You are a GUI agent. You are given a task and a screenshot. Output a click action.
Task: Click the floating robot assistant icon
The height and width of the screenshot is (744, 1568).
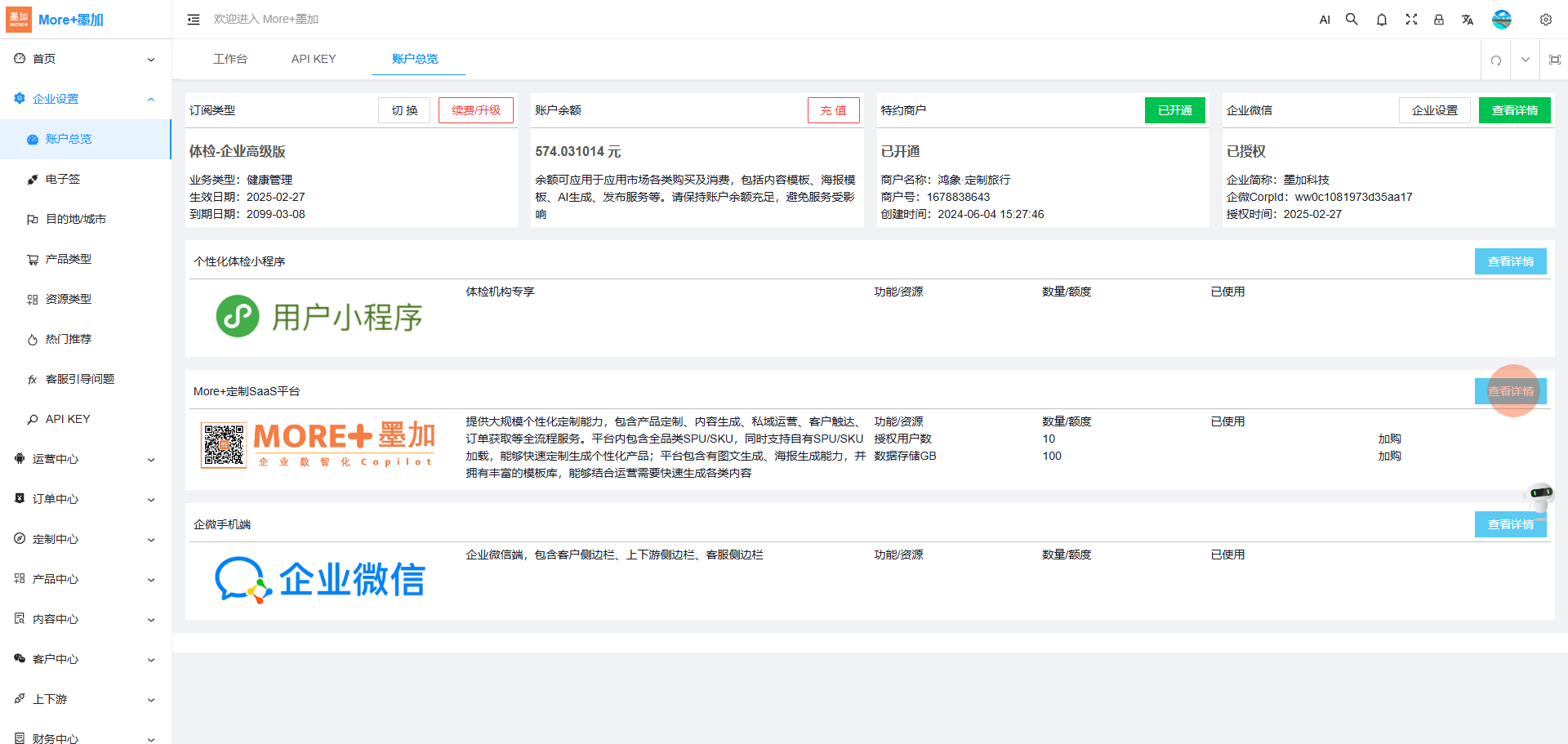(1539, 497)
